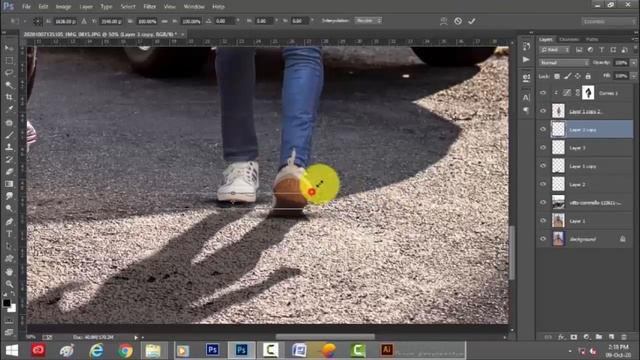This screenshot has width=640, height=360.
Task: Select the Horizontal Type tool
Action: click(x=9, y=234)
